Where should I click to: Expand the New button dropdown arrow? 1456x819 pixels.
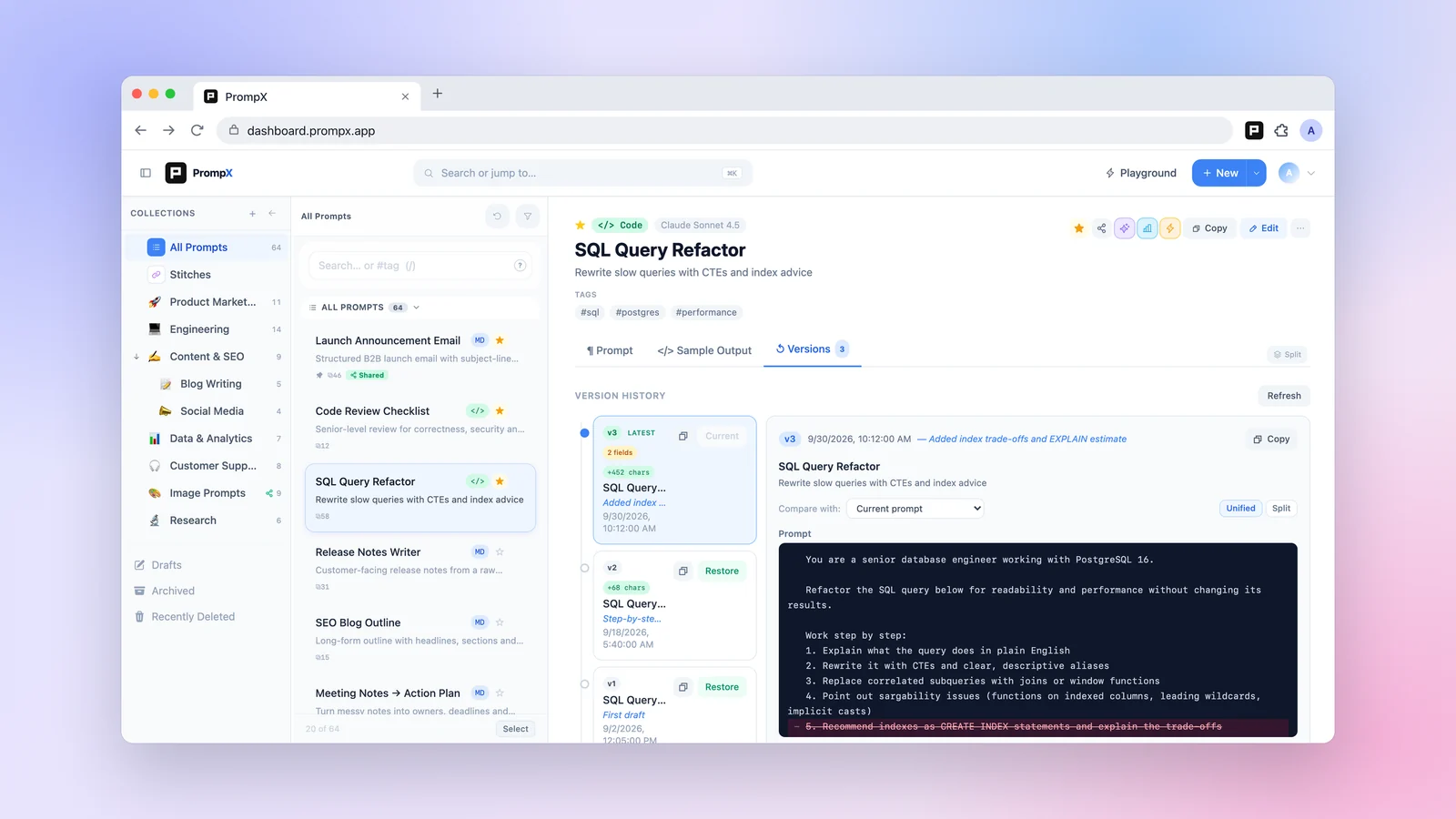(x=1257, y=173)
